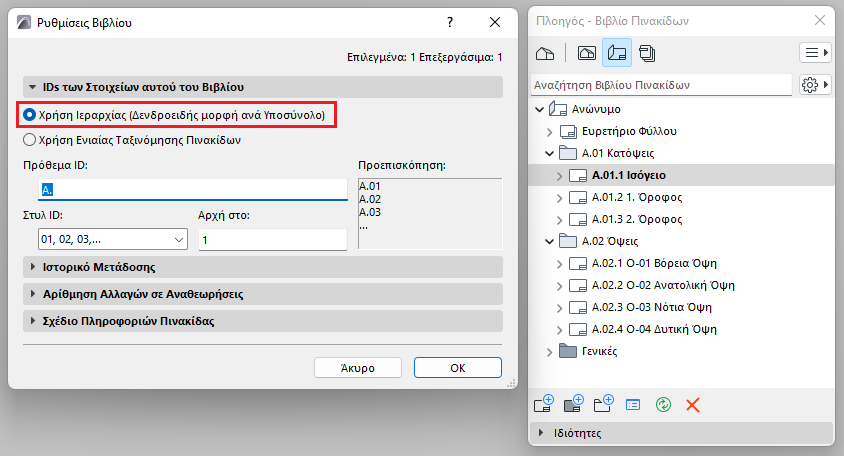Collapse A.02 Όψεις subset

[x=550, y=241]
